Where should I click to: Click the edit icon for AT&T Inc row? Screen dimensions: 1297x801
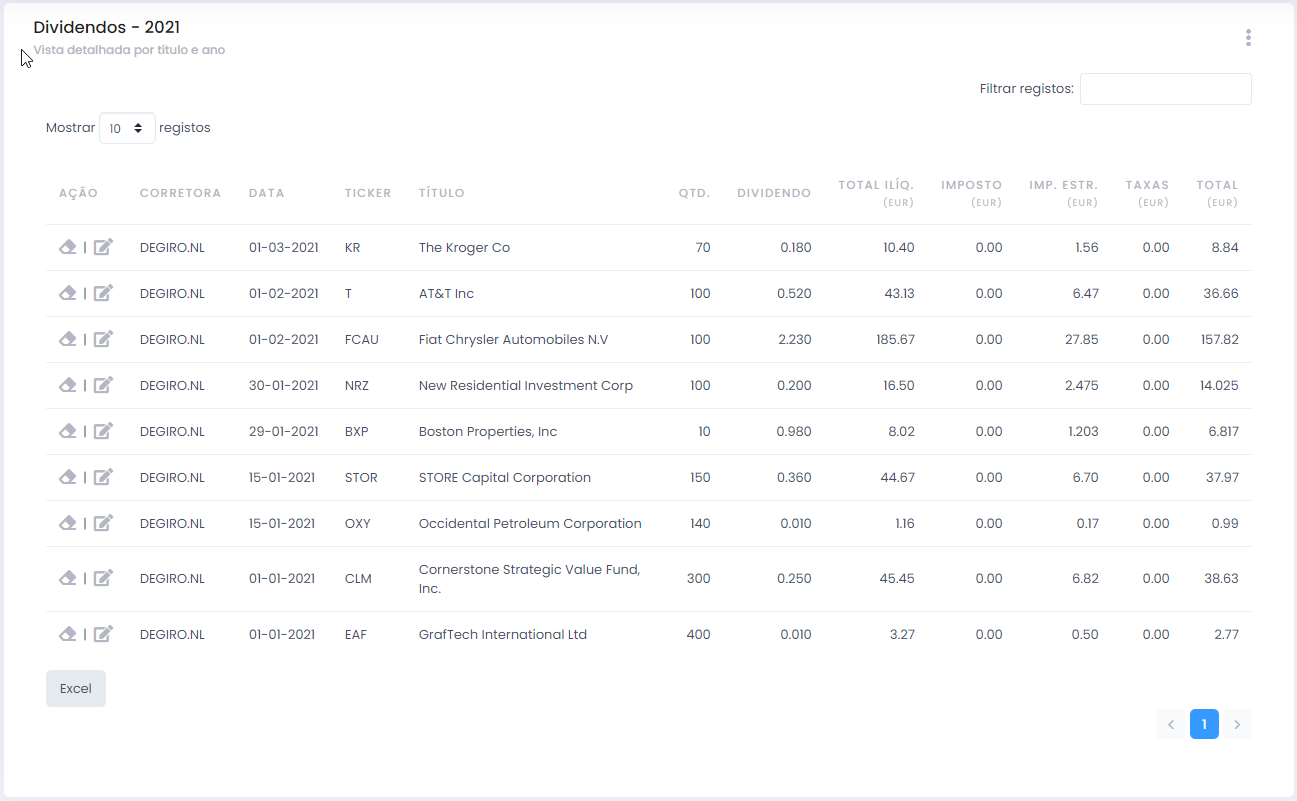pos(103,293)
